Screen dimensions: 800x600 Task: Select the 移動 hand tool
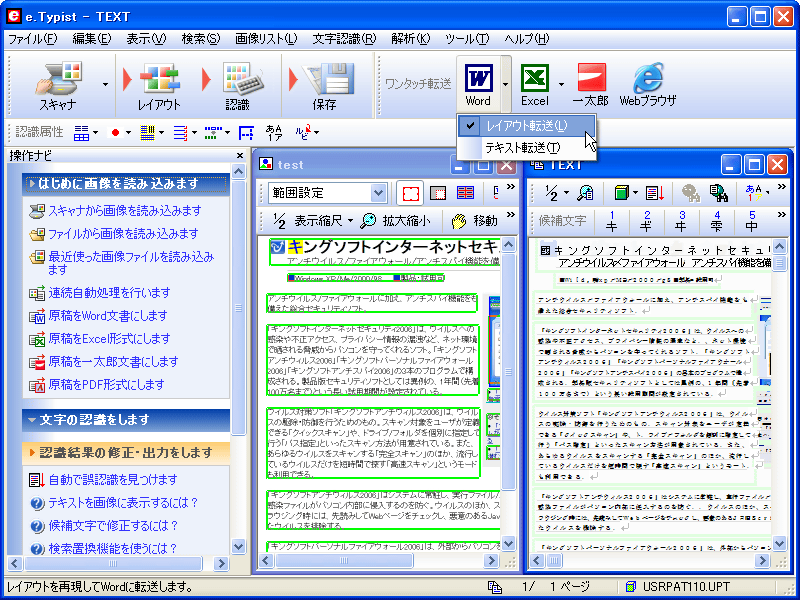pos(474,220)
